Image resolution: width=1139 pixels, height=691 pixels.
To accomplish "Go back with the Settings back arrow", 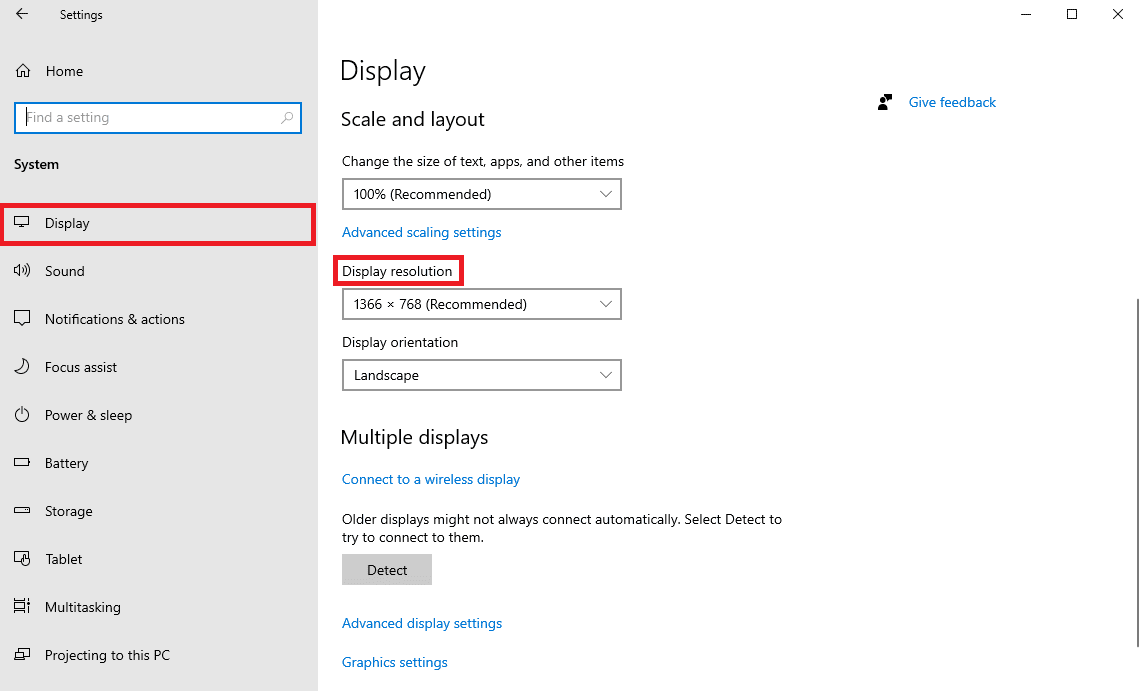I will [x=22, y=14].
